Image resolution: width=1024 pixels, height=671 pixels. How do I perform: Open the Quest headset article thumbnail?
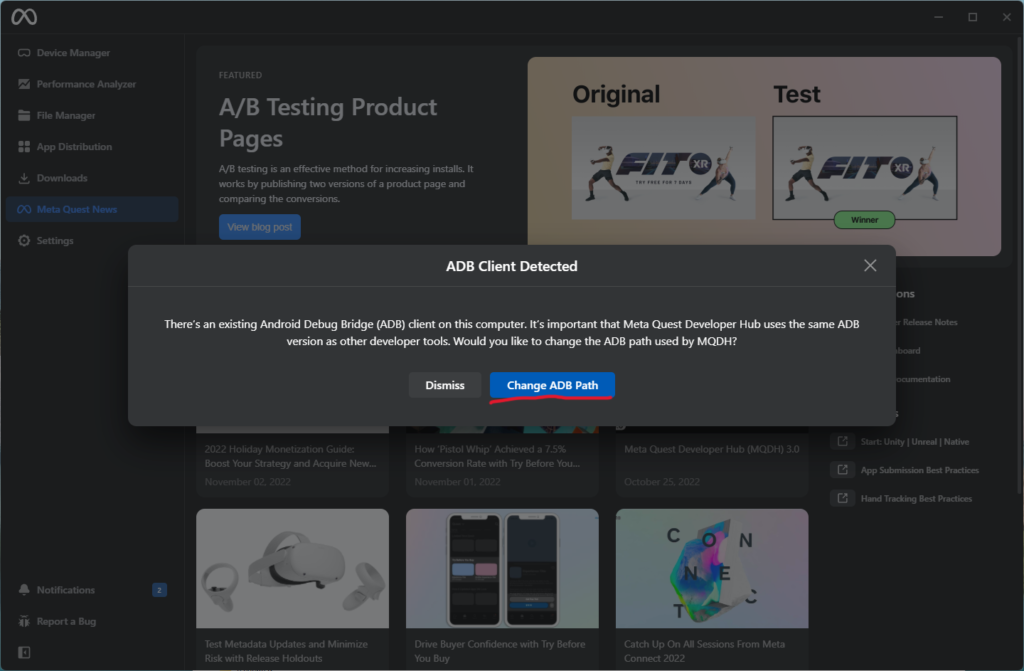(293, 568)
